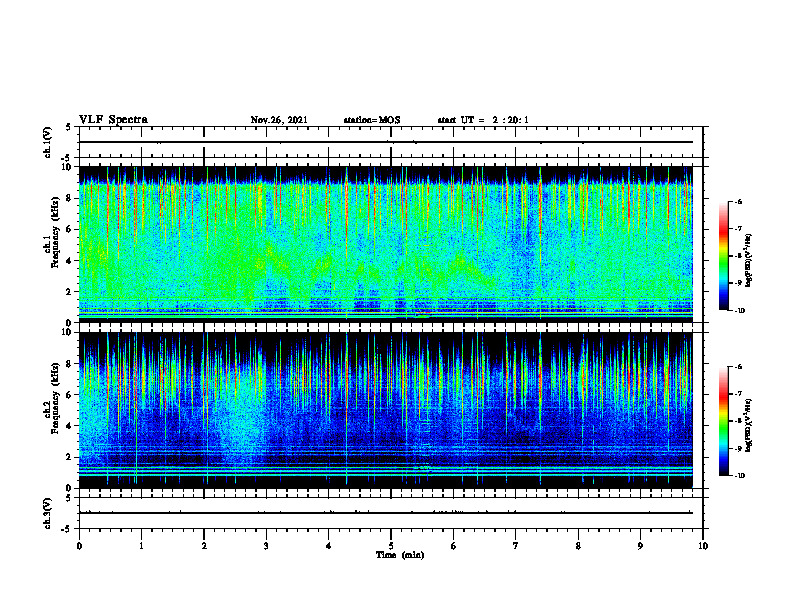Click time axis tick label "6"

(454, 546)
